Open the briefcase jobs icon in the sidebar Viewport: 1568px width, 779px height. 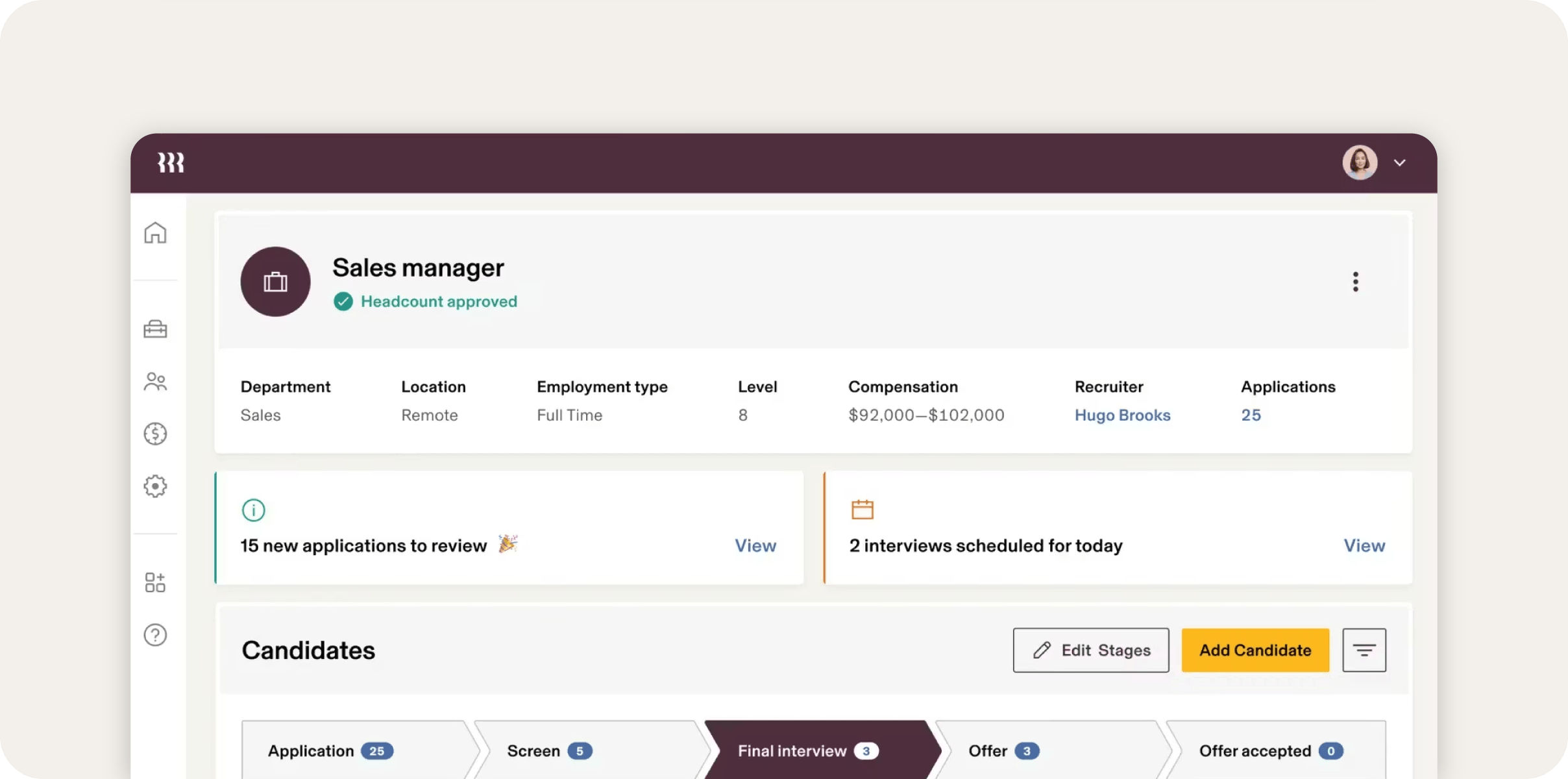pyautogui.click(x=155, y=329)
